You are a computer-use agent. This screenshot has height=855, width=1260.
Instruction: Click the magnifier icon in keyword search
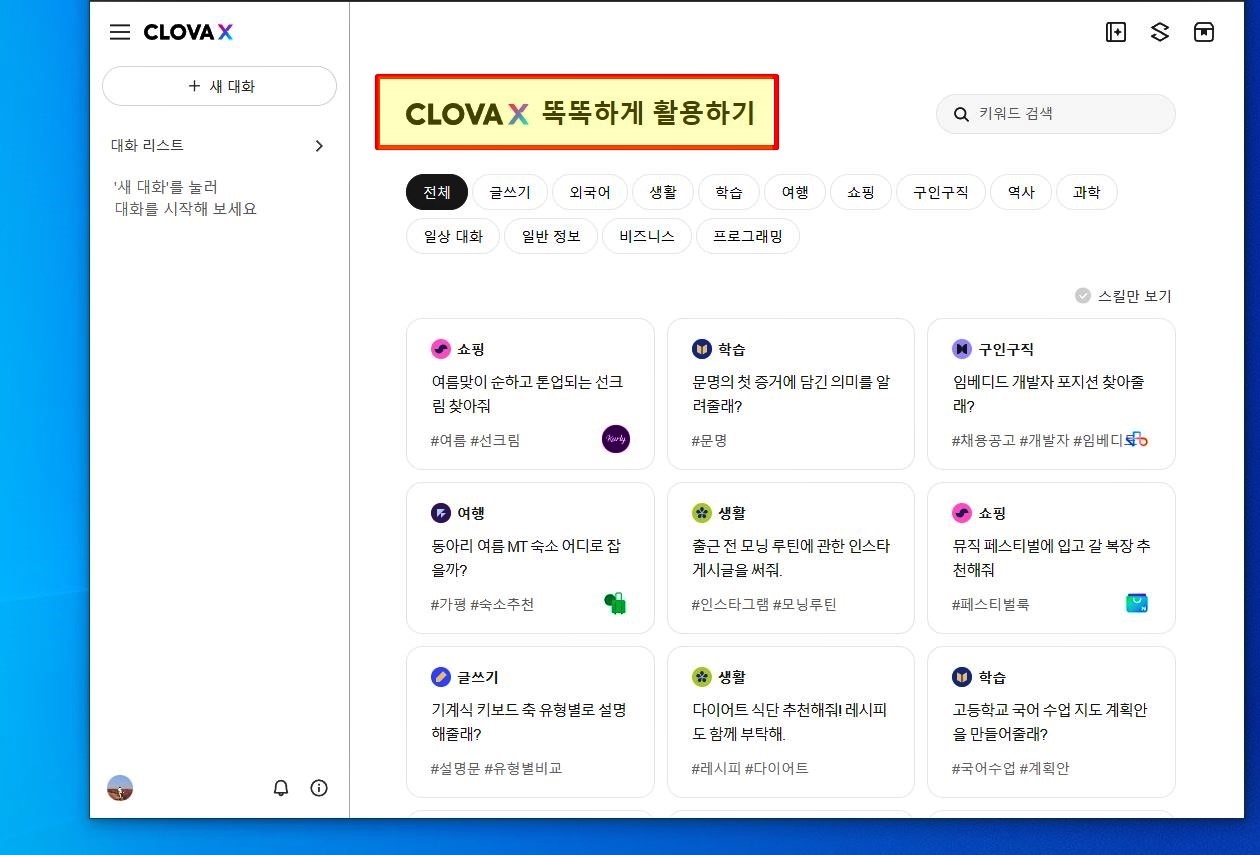pos(961,114)
